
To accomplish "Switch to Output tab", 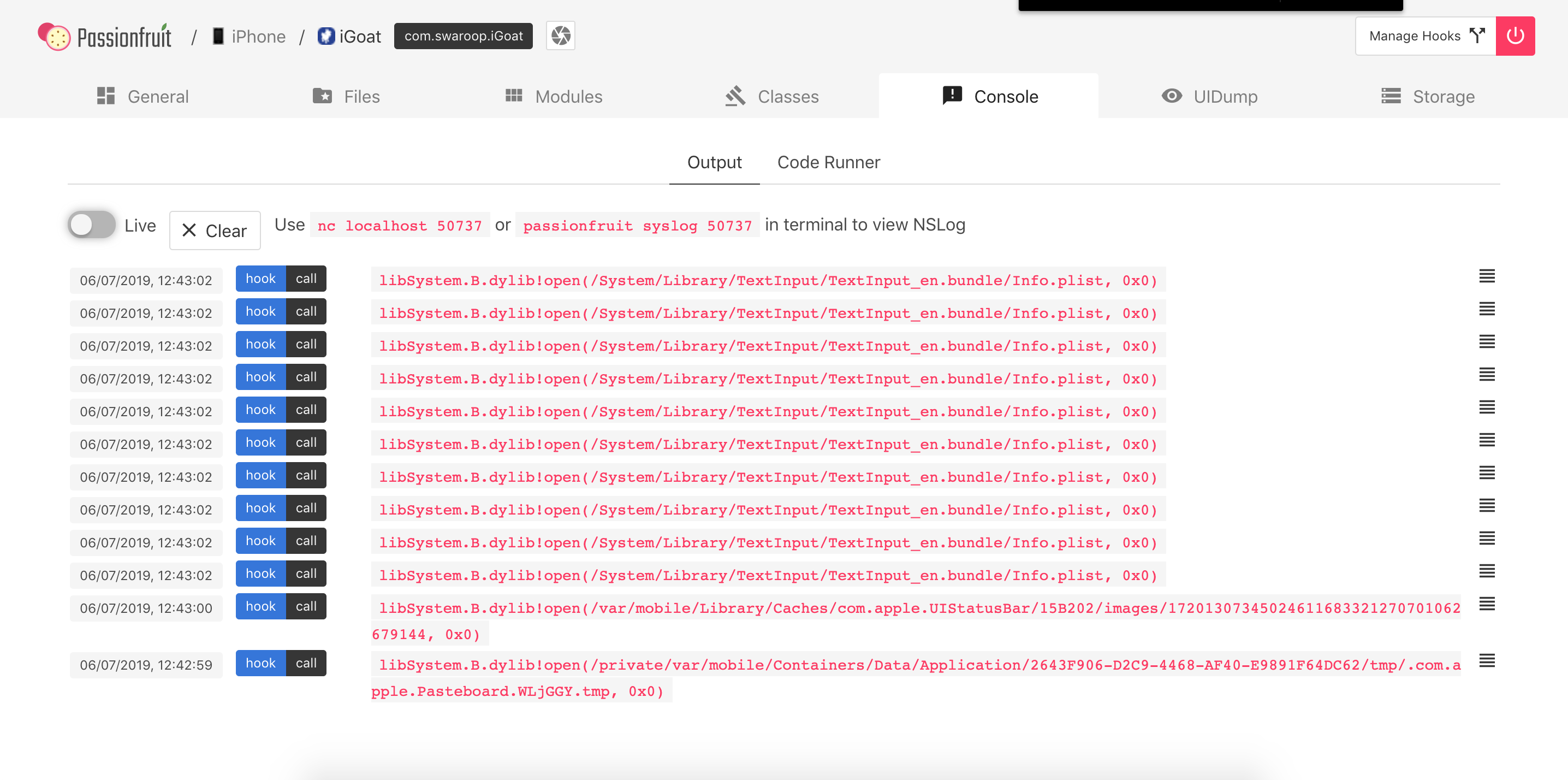I will pos(714,162).
